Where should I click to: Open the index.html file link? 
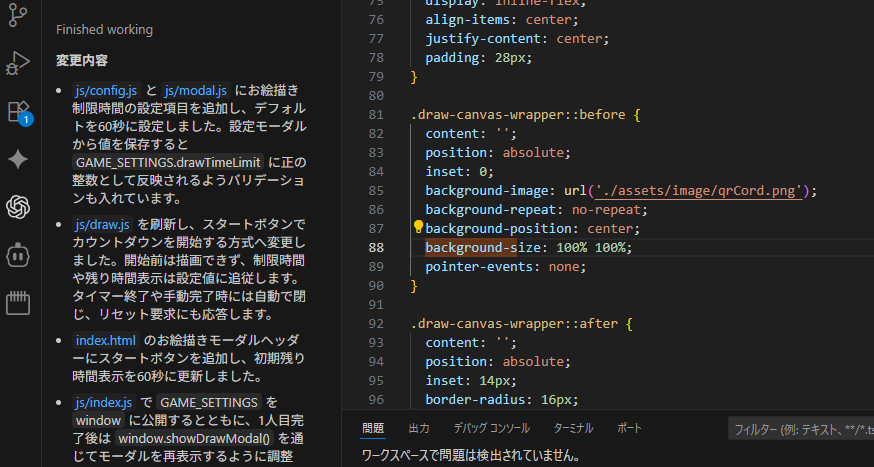(105, 341)
